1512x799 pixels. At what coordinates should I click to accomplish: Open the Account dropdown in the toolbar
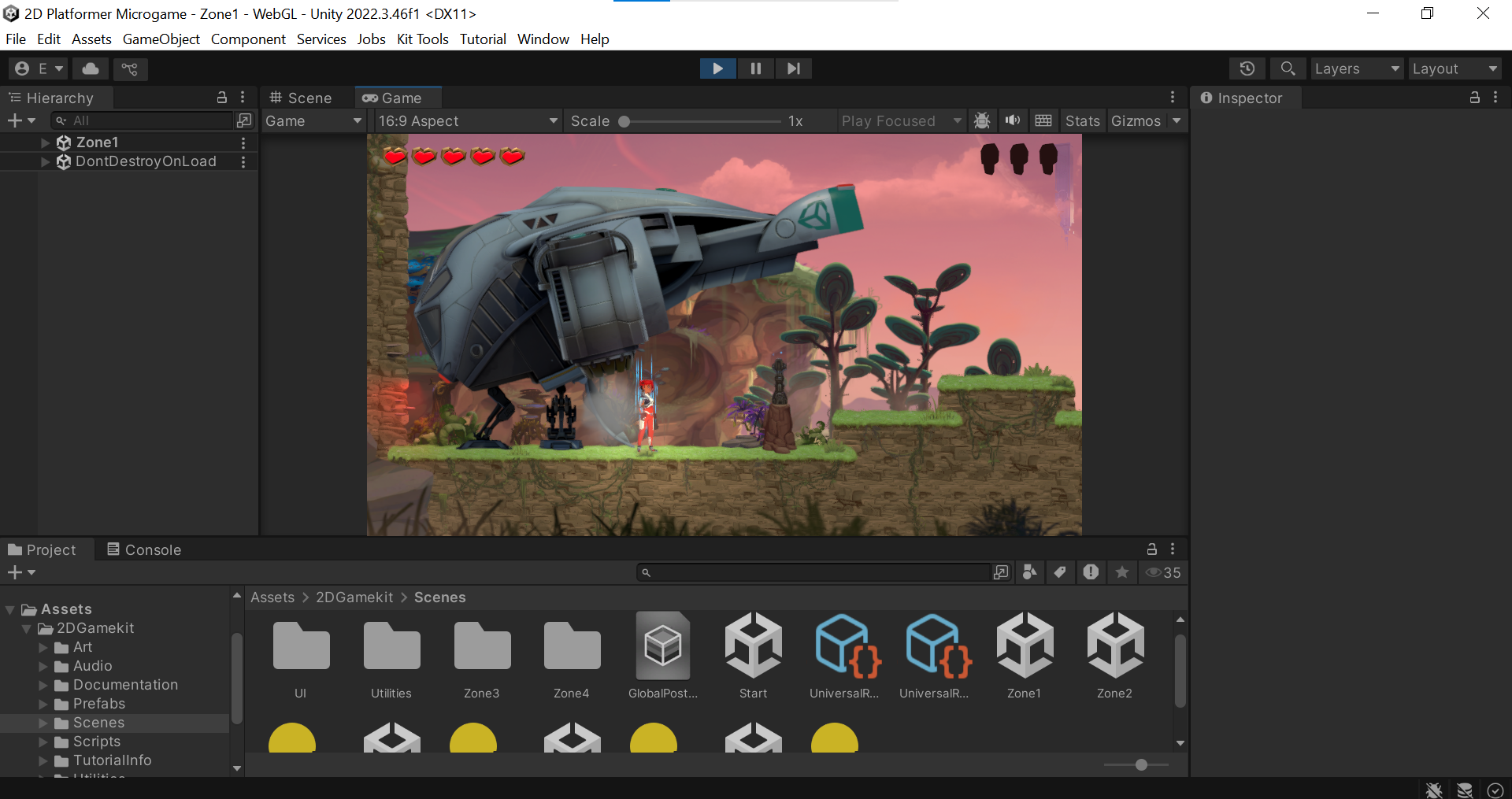(x=39, y=68)
